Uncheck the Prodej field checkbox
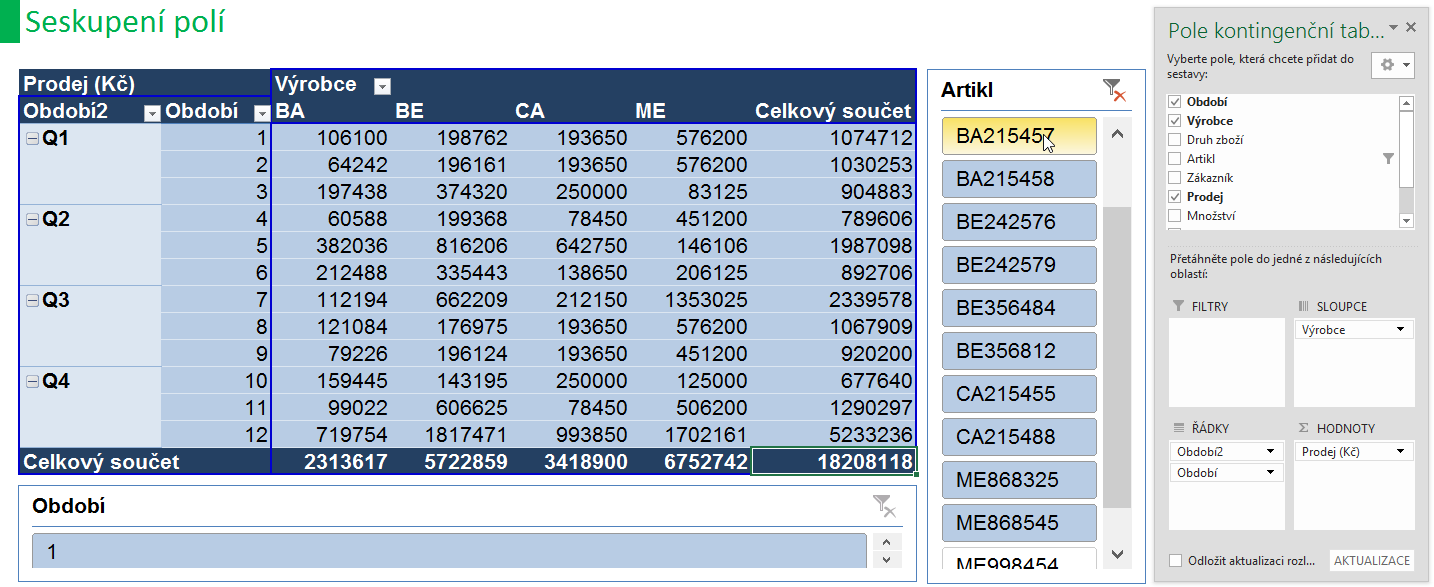The image size is (1434, 587). tap(1176, 197)
